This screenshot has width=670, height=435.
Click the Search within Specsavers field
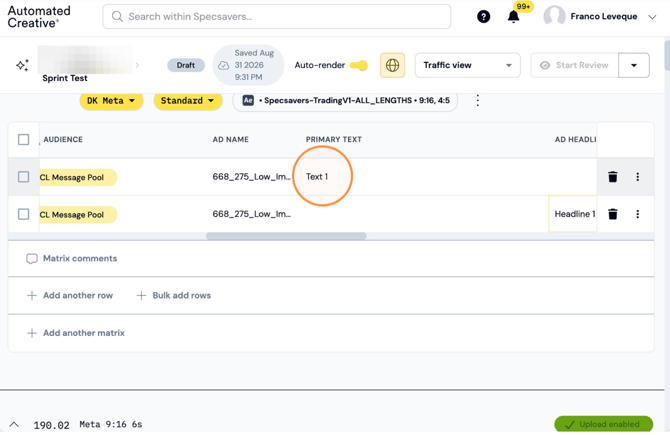click(x=276, y=17)
